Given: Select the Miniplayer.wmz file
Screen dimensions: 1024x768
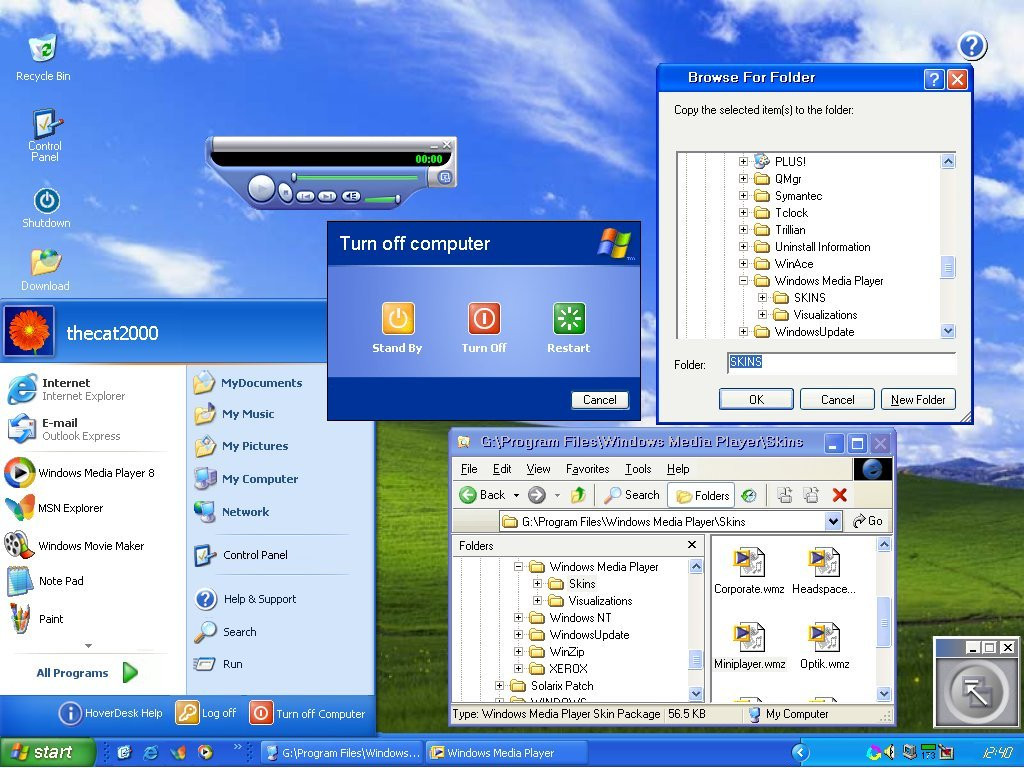Looking at the screenshot, I should [x=750, y=647].
